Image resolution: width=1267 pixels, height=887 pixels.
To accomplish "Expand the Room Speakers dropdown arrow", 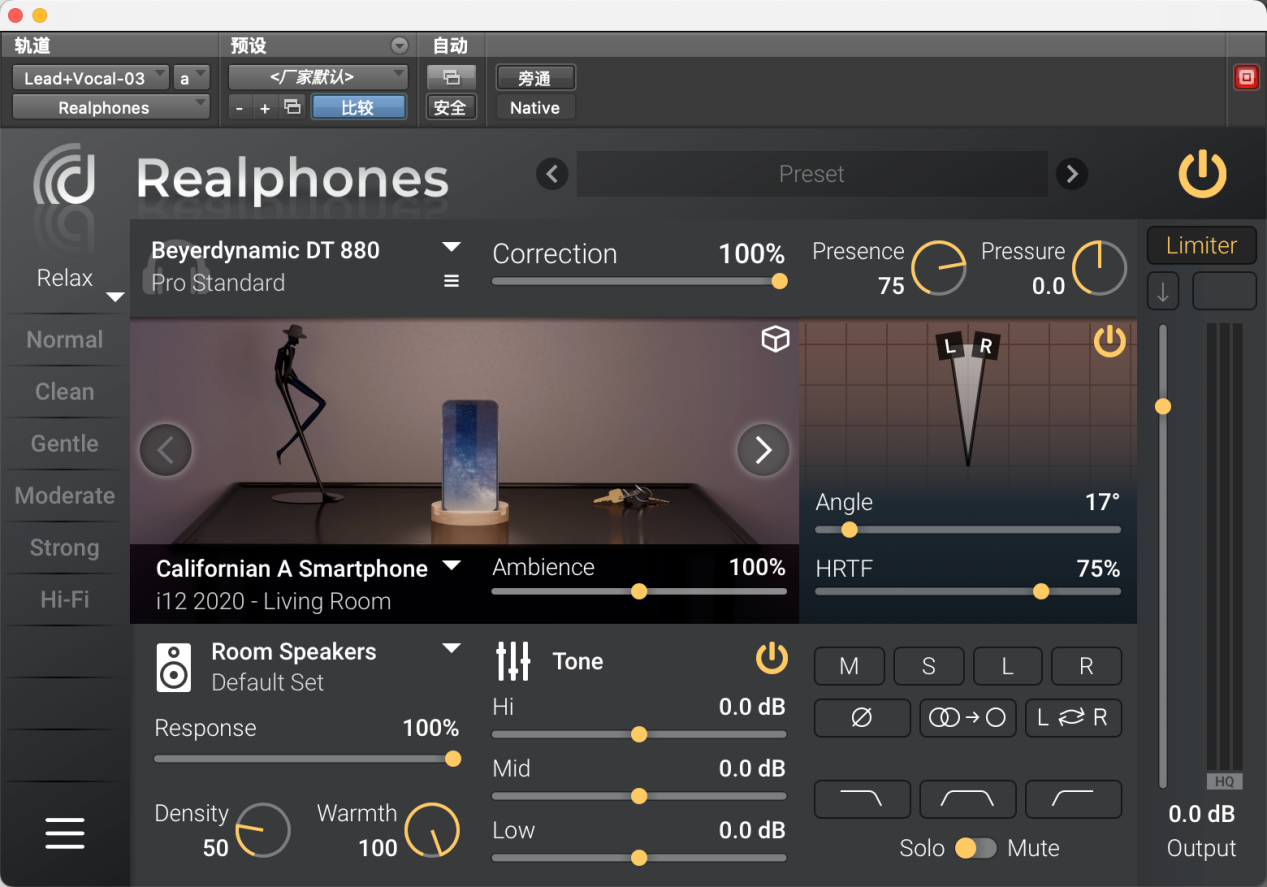I will [452, 648].
